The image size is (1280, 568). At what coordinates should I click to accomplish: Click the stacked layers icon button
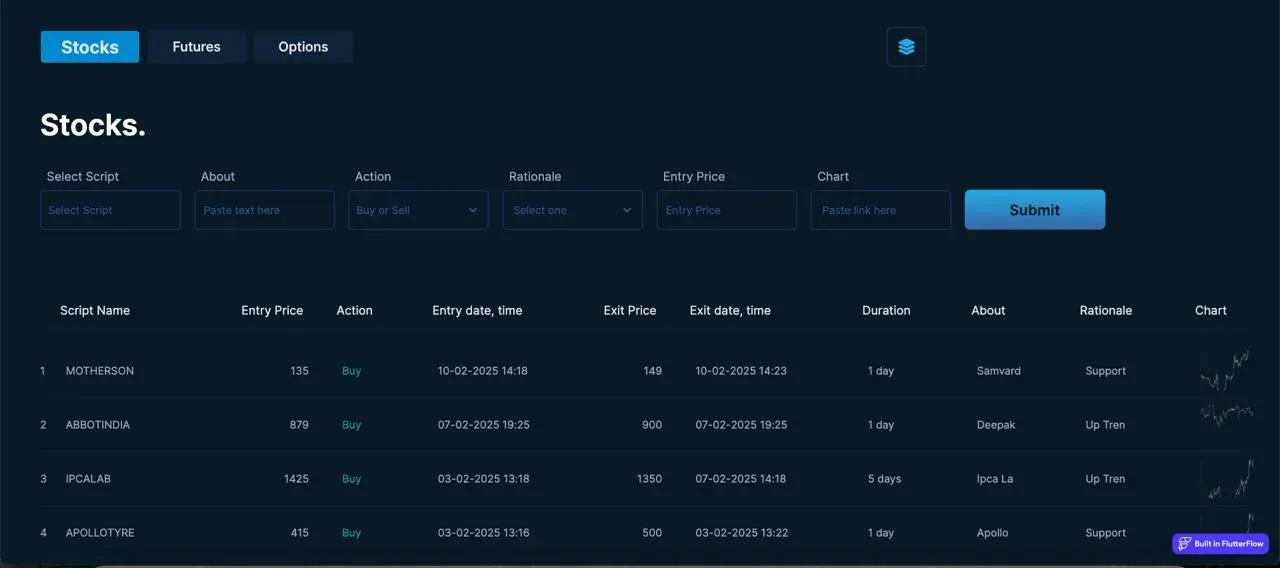pyautogui.click(x=906, y=47)
